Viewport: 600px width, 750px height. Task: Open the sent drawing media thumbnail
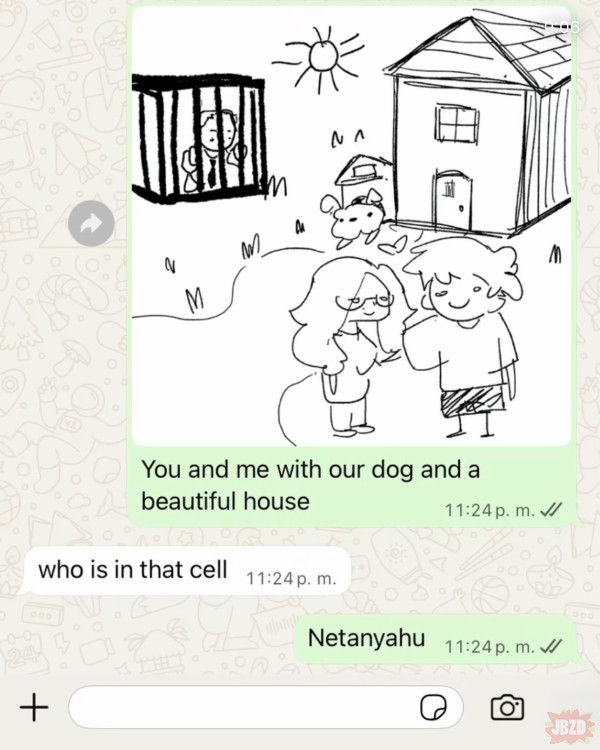tap(351, 226)
